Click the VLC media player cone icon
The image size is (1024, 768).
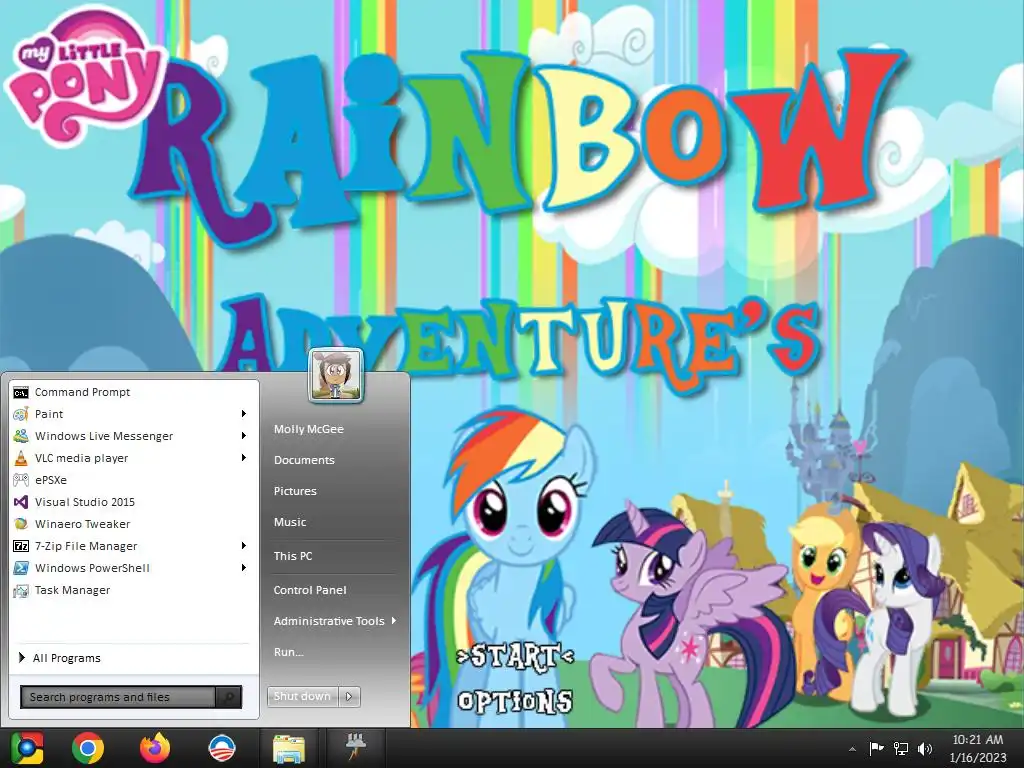point(21,458)
